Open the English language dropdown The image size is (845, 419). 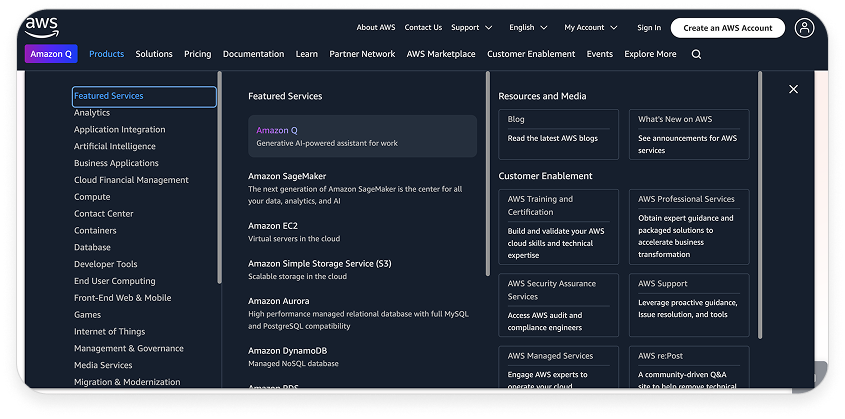coord(528,27)
